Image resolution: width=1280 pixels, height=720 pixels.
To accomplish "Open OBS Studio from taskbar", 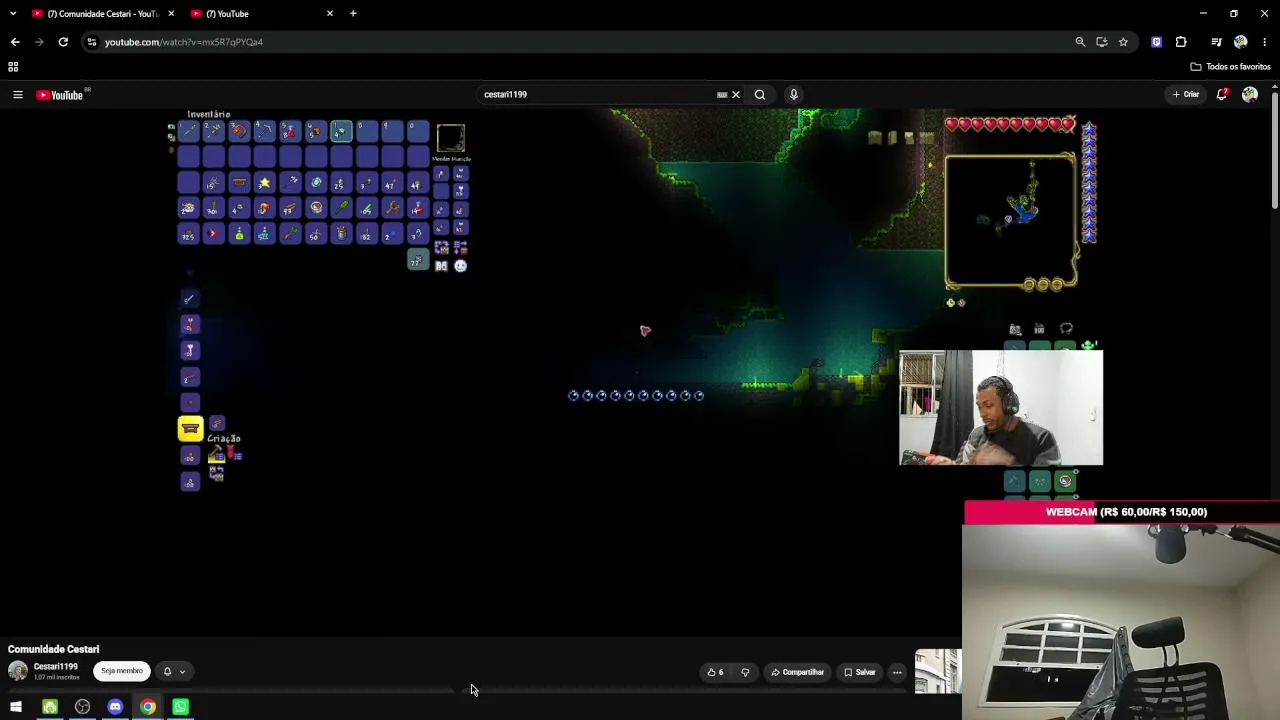I will (83, 707).
